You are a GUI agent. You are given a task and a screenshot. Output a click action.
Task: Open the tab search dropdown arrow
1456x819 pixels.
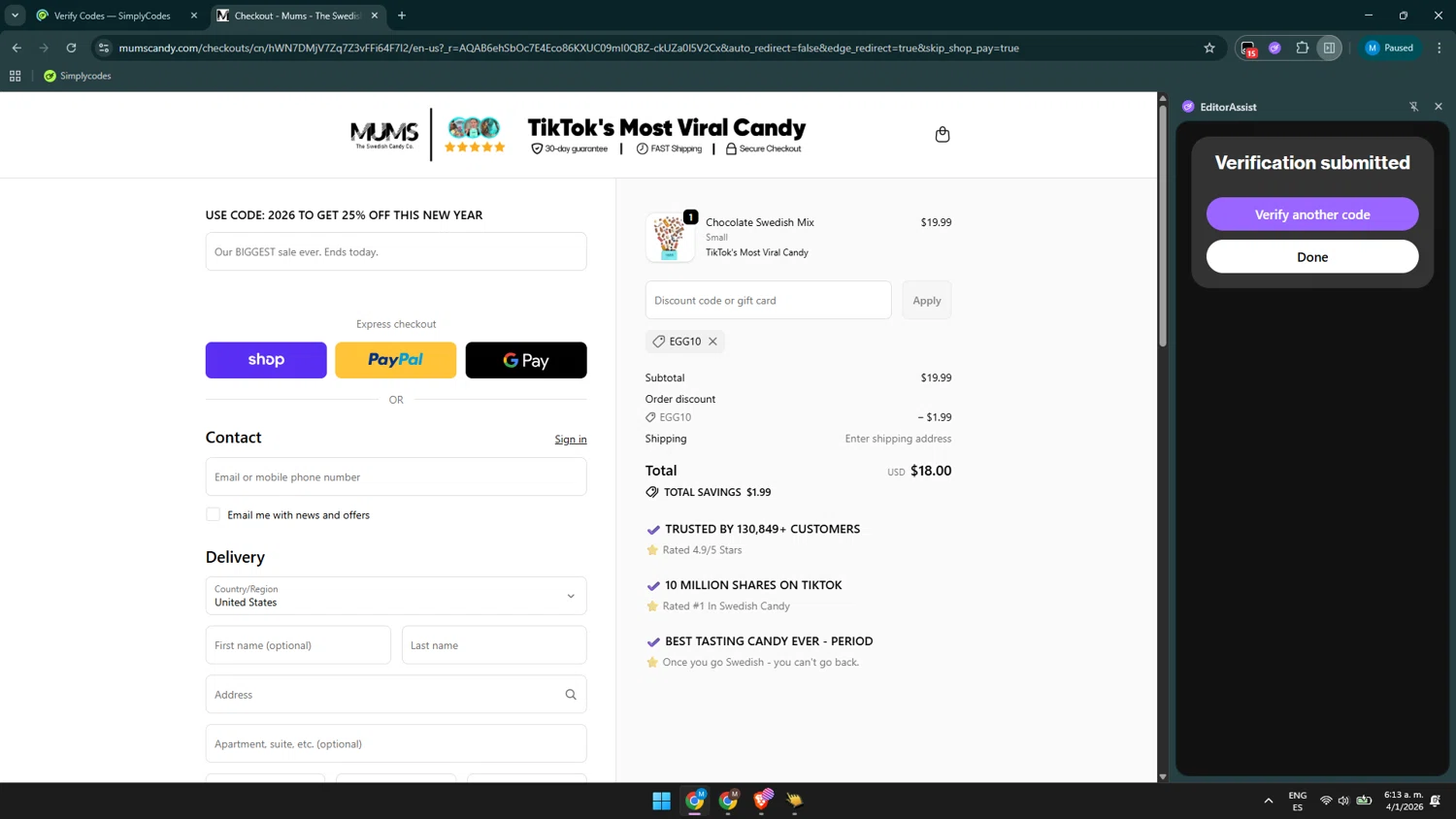pyautogui.click(x=15, y=16)
